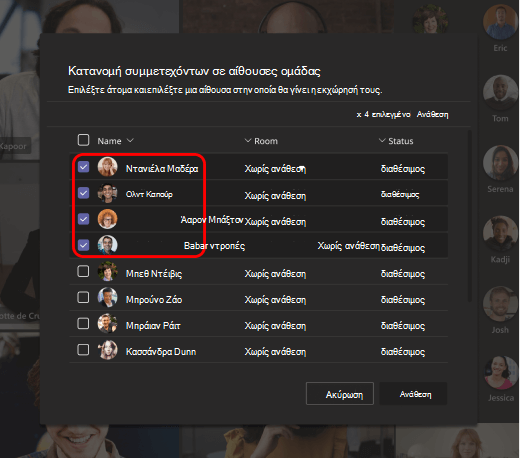
Task: Click the avatar in the Babar ντροπές row
Action: point(107,245)
